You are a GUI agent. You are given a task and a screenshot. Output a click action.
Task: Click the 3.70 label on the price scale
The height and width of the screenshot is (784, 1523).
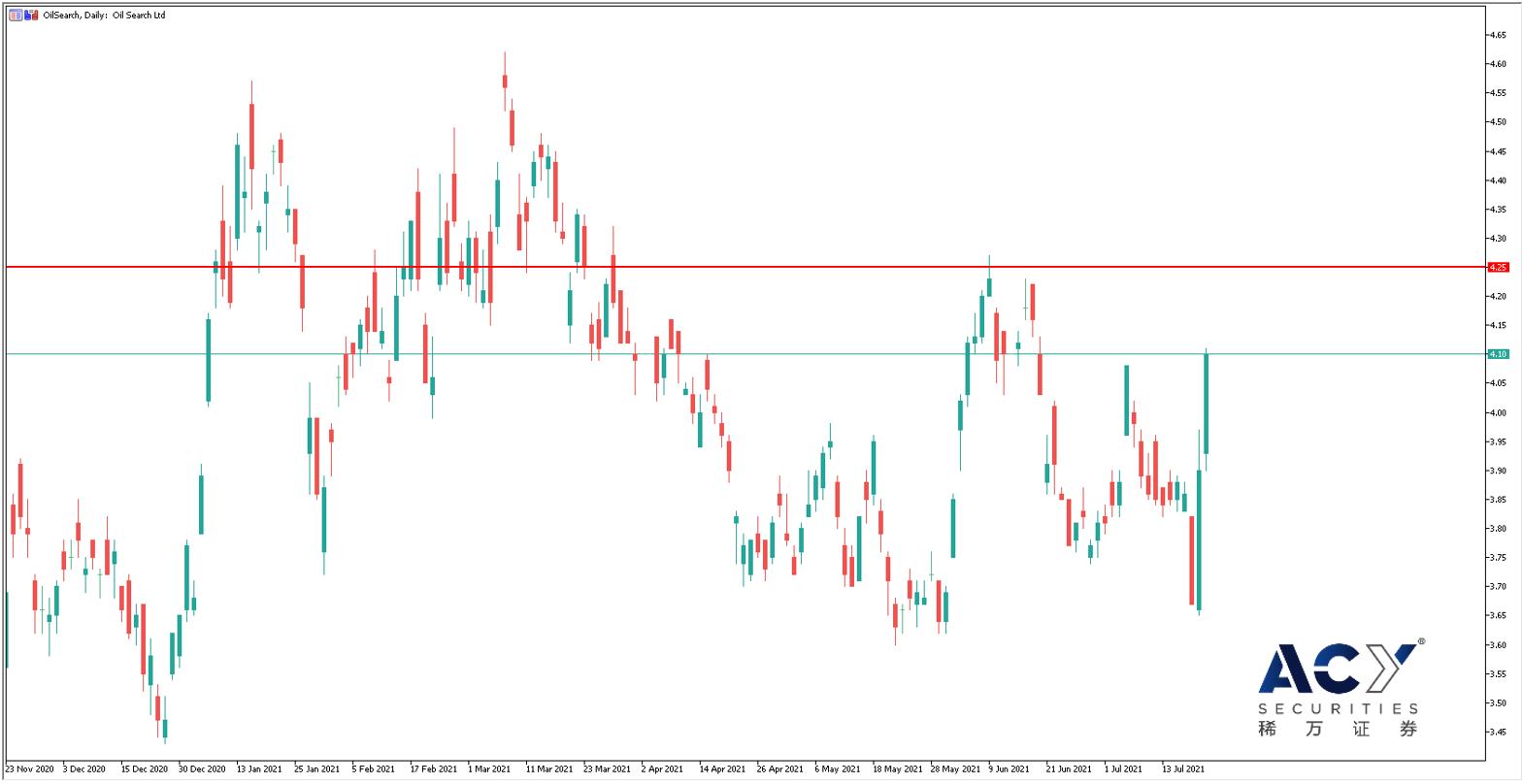click(1498, 587)
